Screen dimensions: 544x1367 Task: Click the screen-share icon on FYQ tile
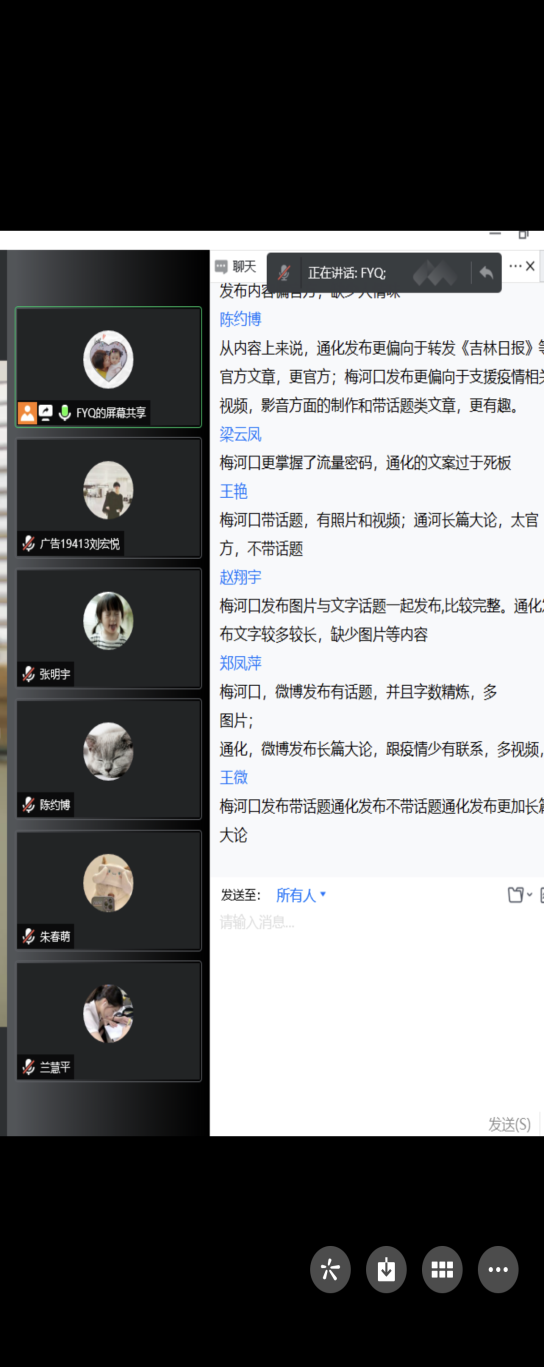(x=46, y=412)
